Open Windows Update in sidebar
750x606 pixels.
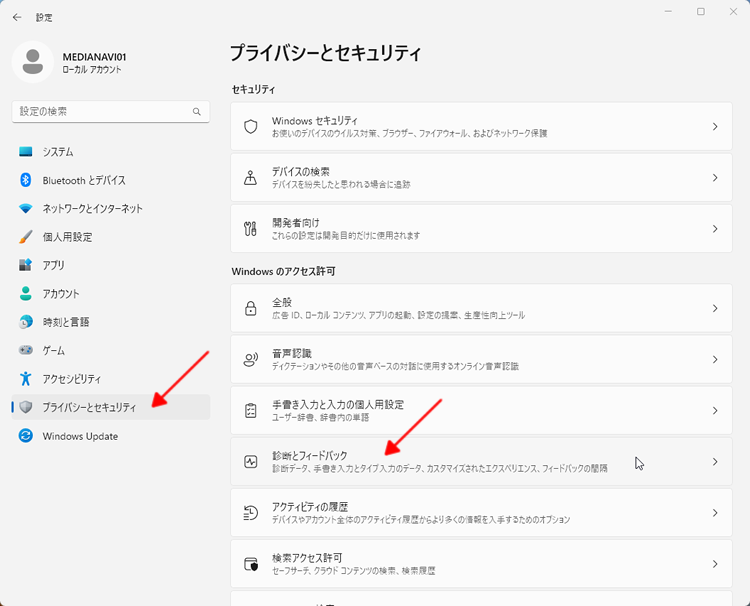coord(110,436)
